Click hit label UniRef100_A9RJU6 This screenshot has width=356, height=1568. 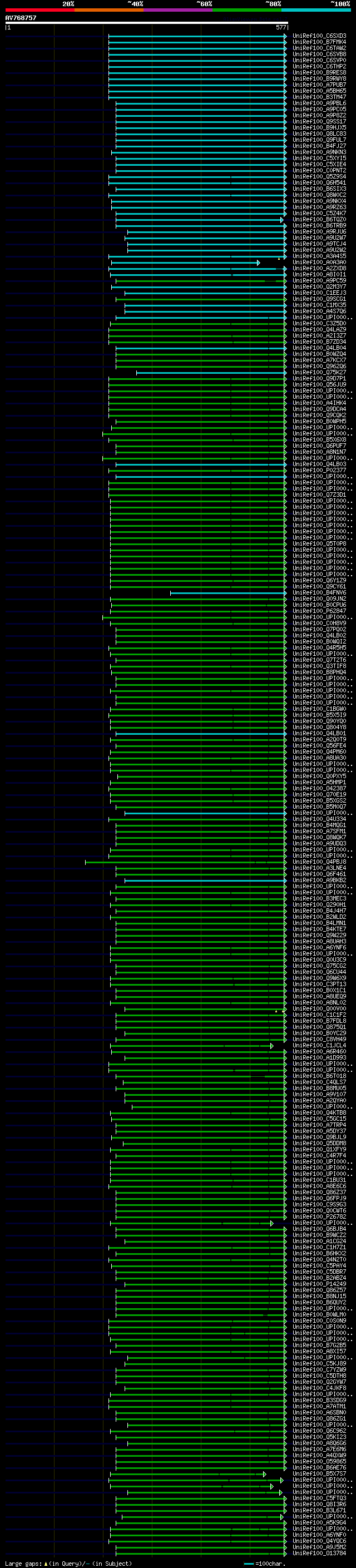pos(319,231)
